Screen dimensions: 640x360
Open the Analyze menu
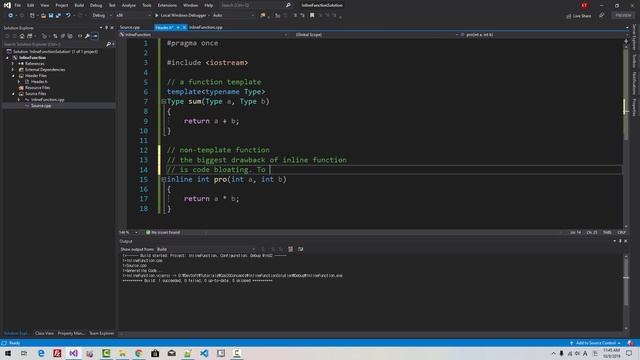tap(129, 5)
